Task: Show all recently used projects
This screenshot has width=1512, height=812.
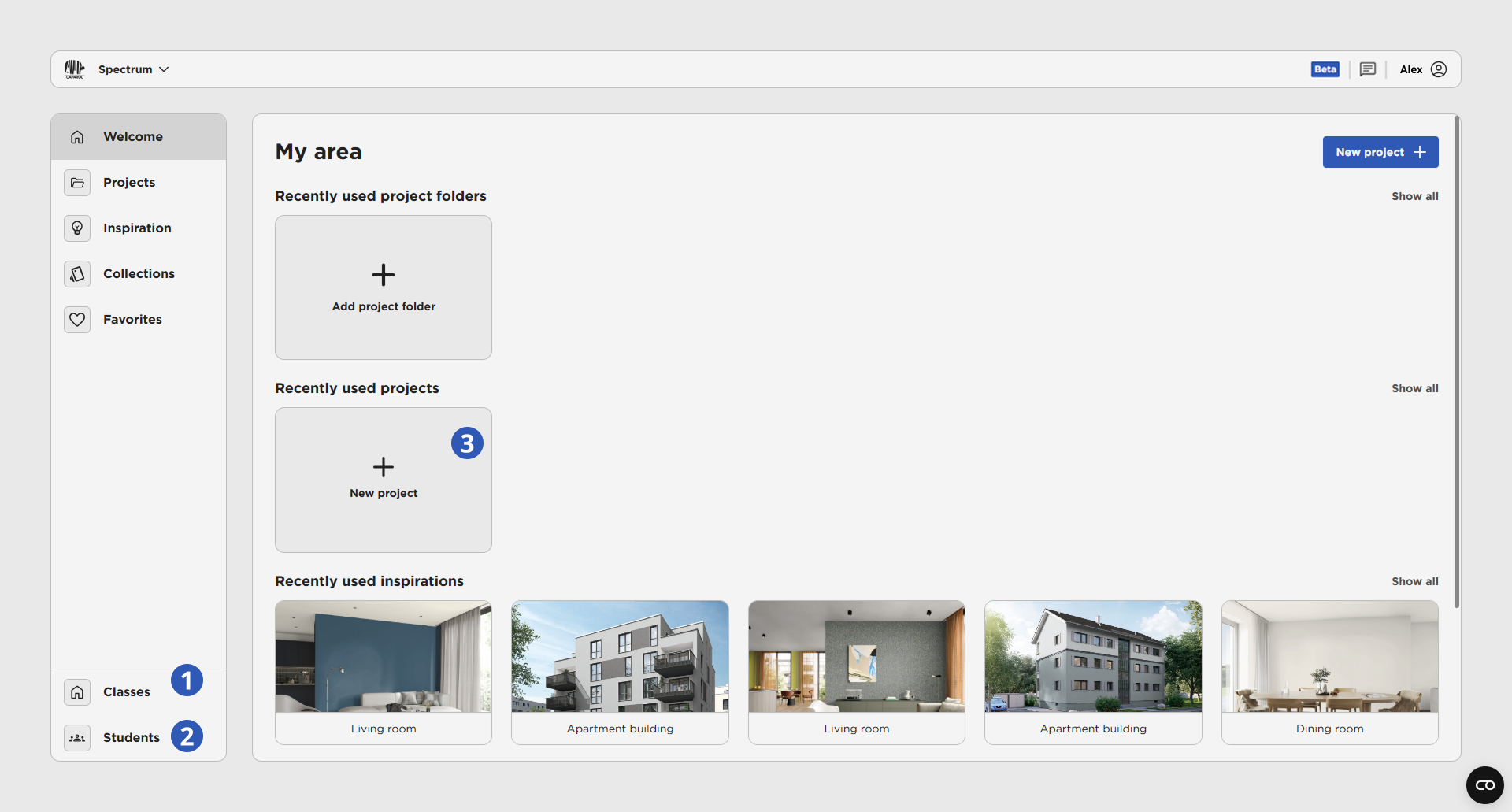Action: point(1414,388)
